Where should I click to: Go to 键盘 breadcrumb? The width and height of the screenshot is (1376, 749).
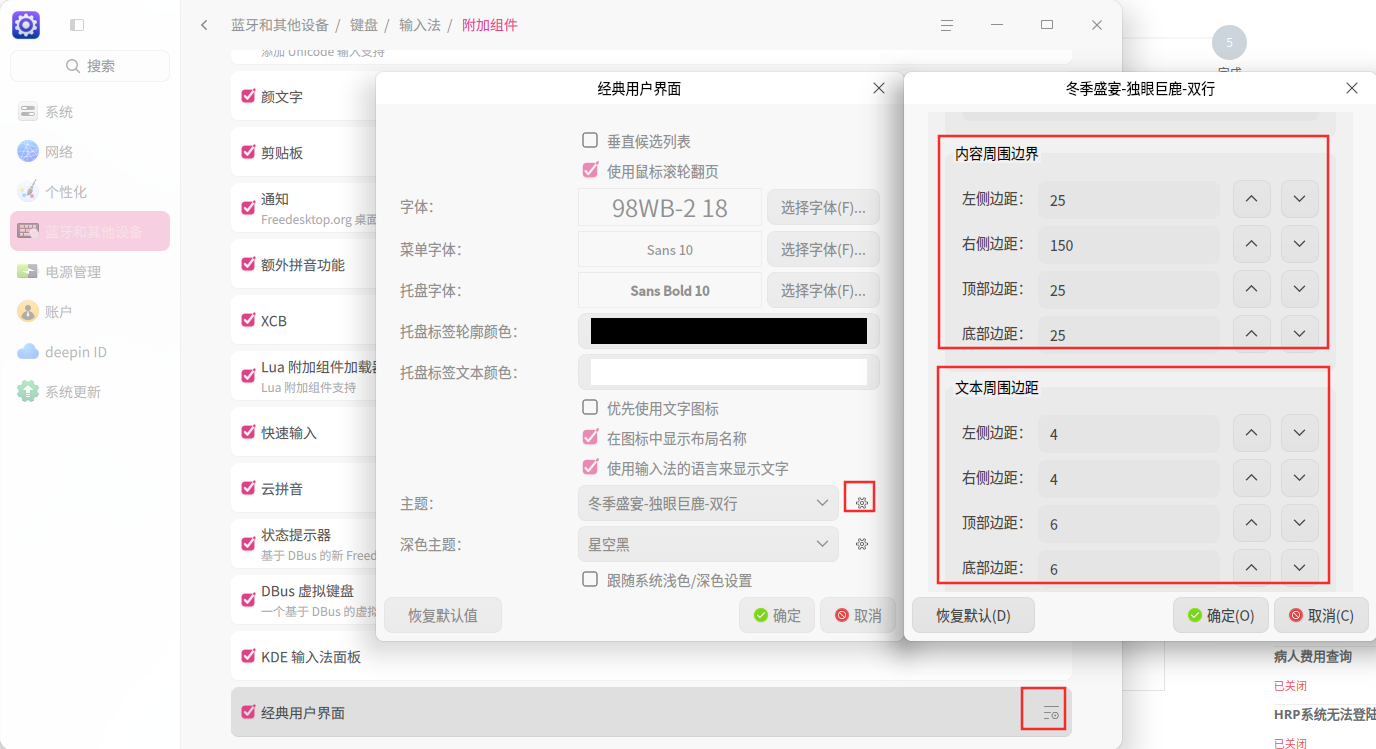pyautogui.click(x=364, y=25)
